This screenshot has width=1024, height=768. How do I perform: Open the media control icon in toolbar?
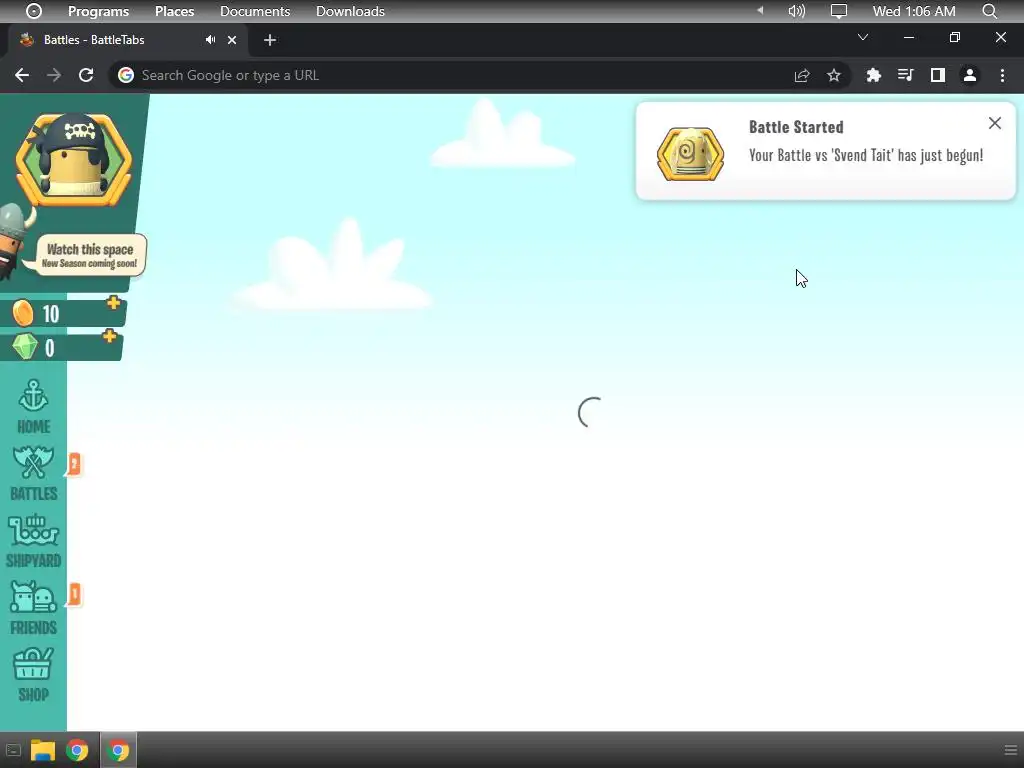coord(905,75)
